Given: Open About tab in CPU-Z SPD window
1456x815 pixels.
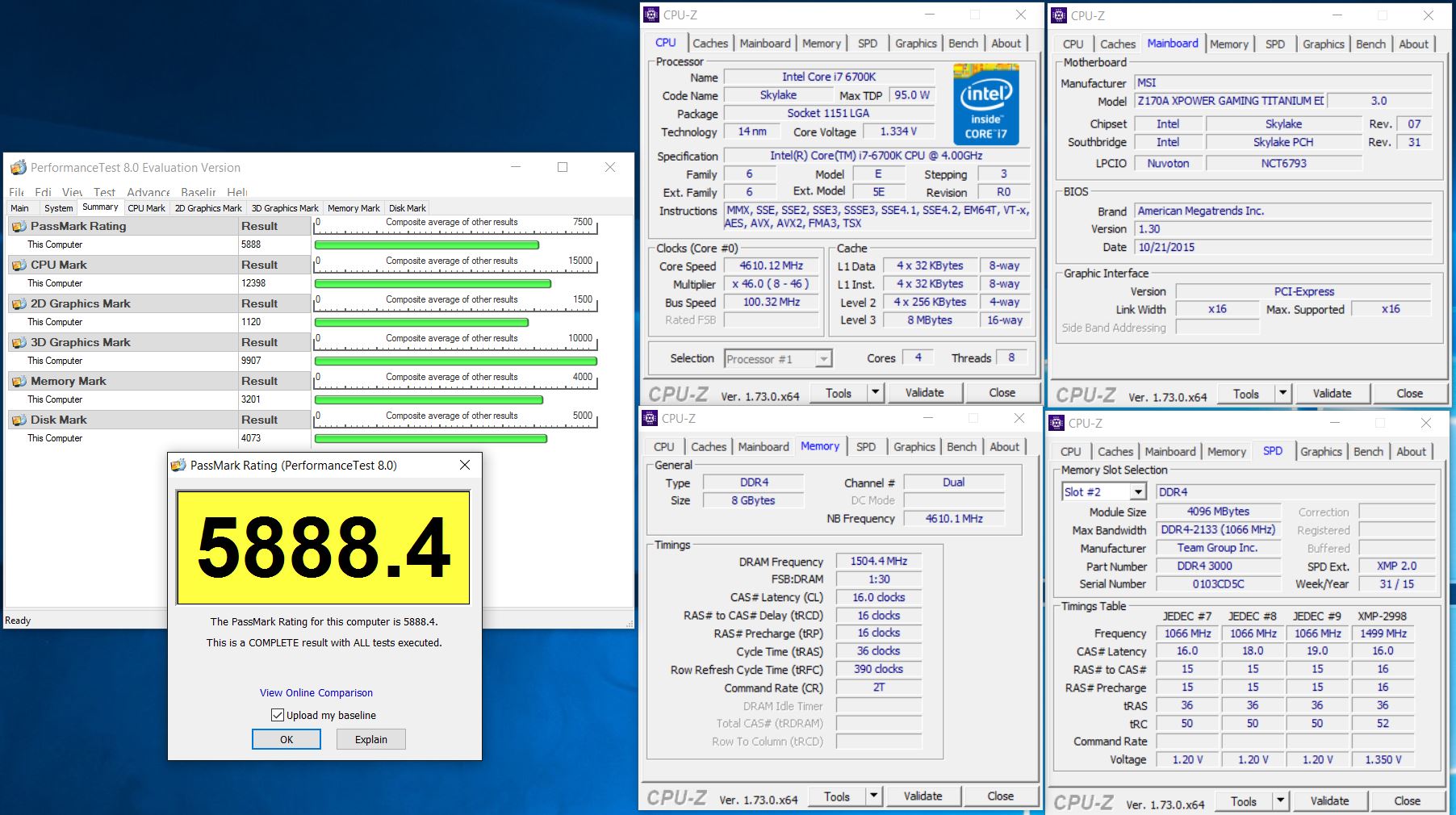Looking at the screenshot, I should (x=1412, y=452).
